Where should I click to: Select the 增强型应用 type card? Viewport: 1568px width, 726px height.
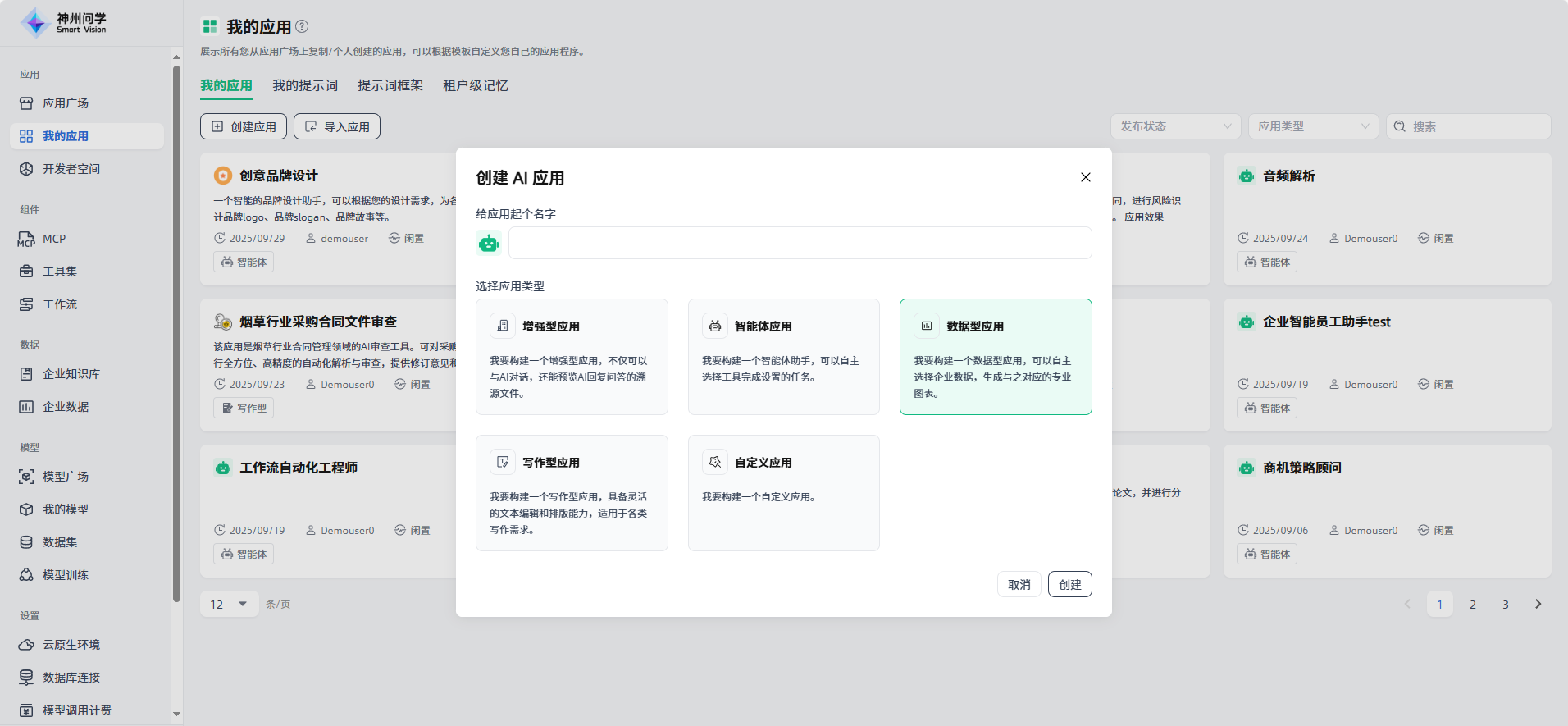(x=572, y=357)
